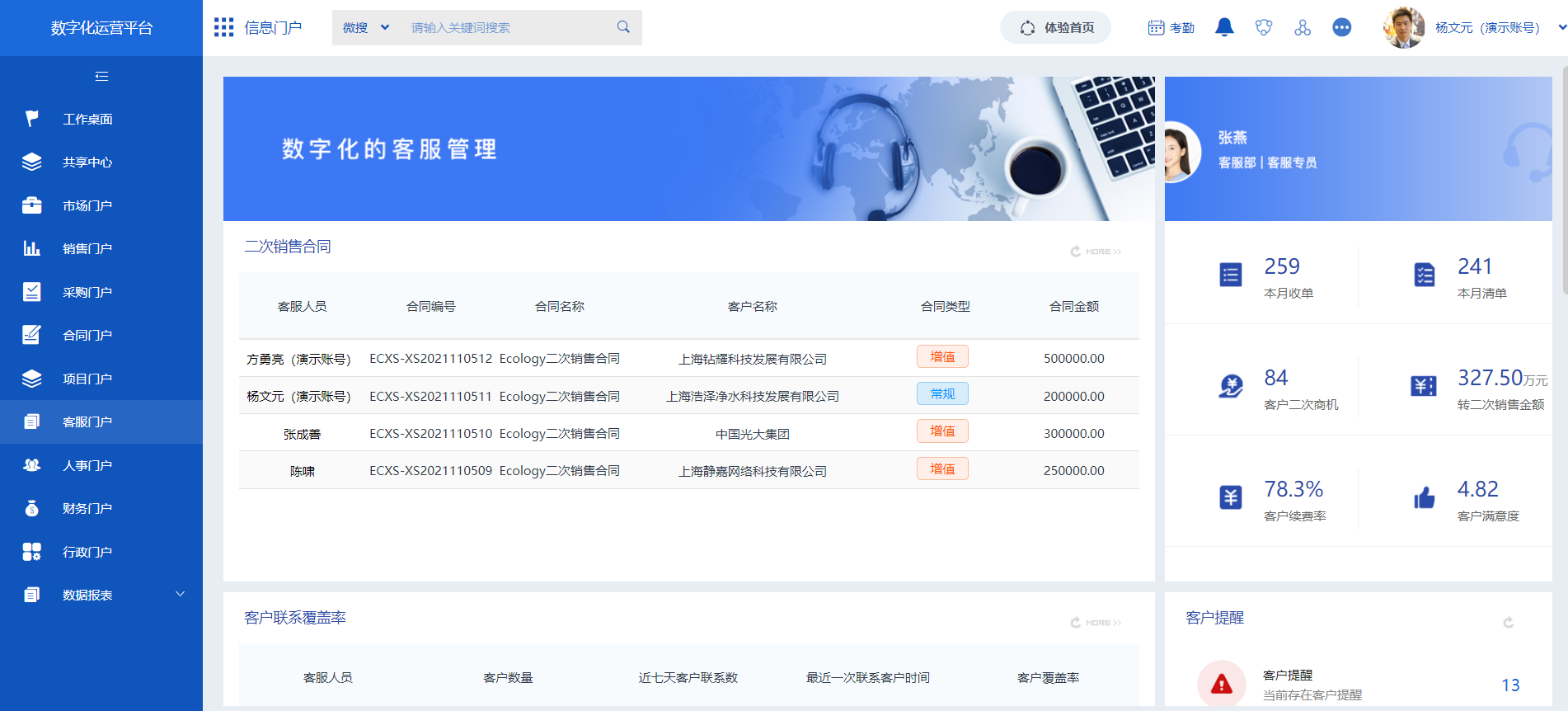Click the theme skin icon in header
Screen dimensions: 1568x711
(x=1263, y=27)
